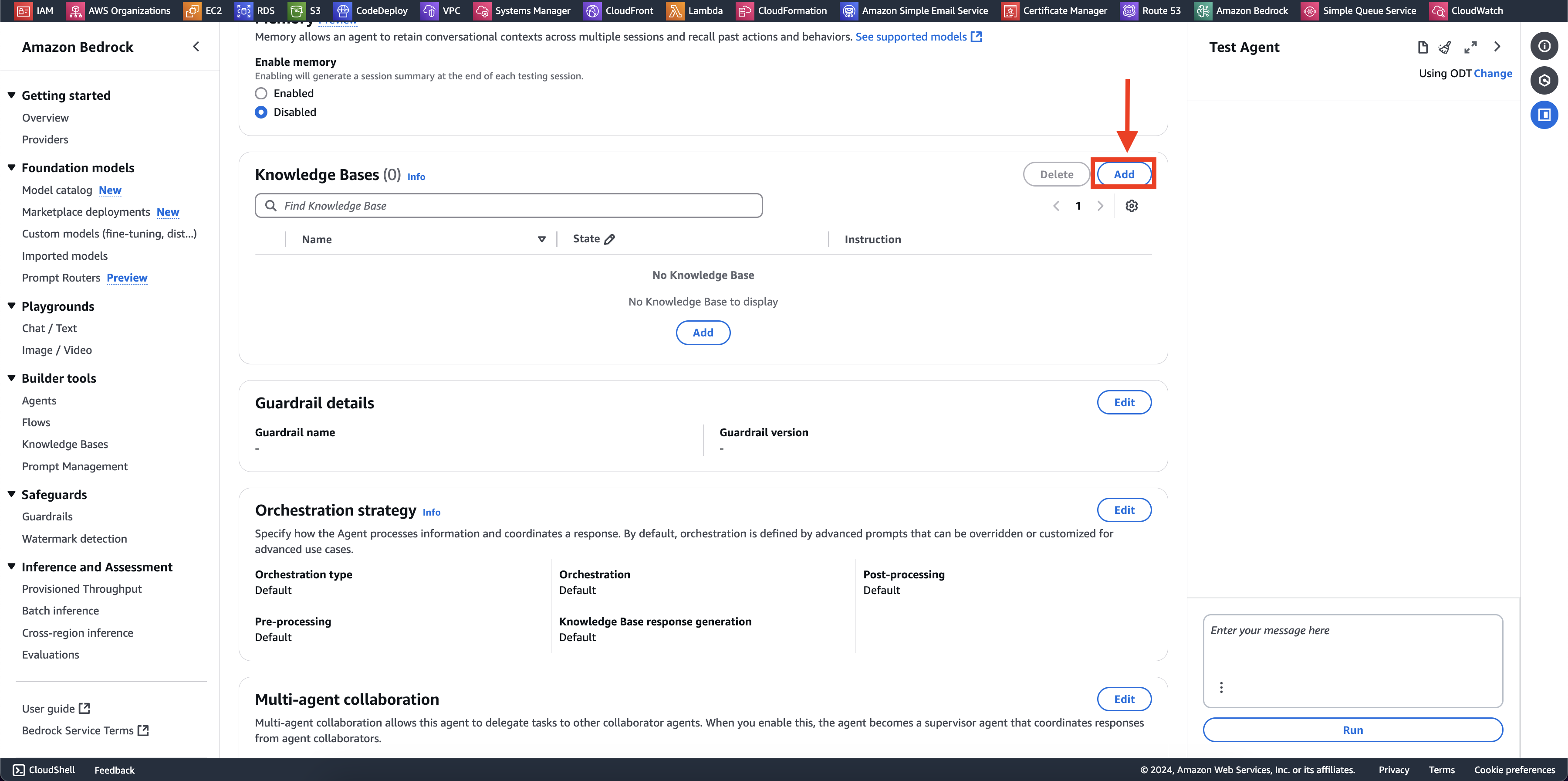Open the info circle panel icon
The width and height of the screenshot is (1568, 781).
(x=1544, y=46)
